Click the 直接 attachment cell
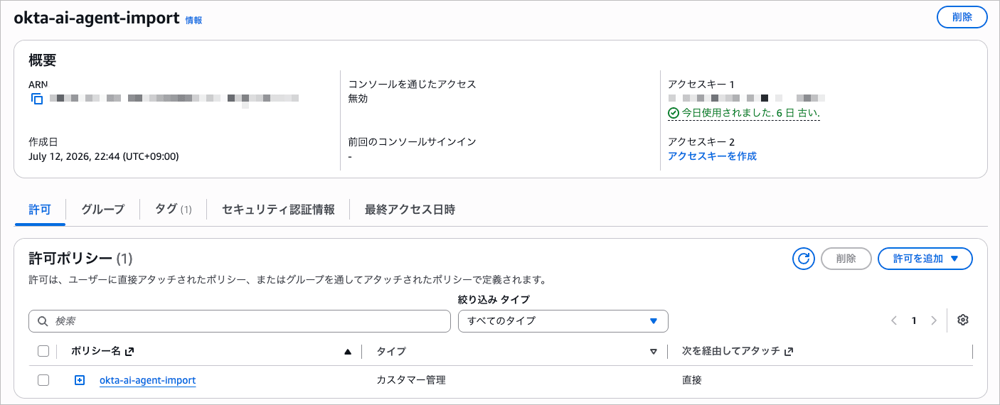 [691, 380]
